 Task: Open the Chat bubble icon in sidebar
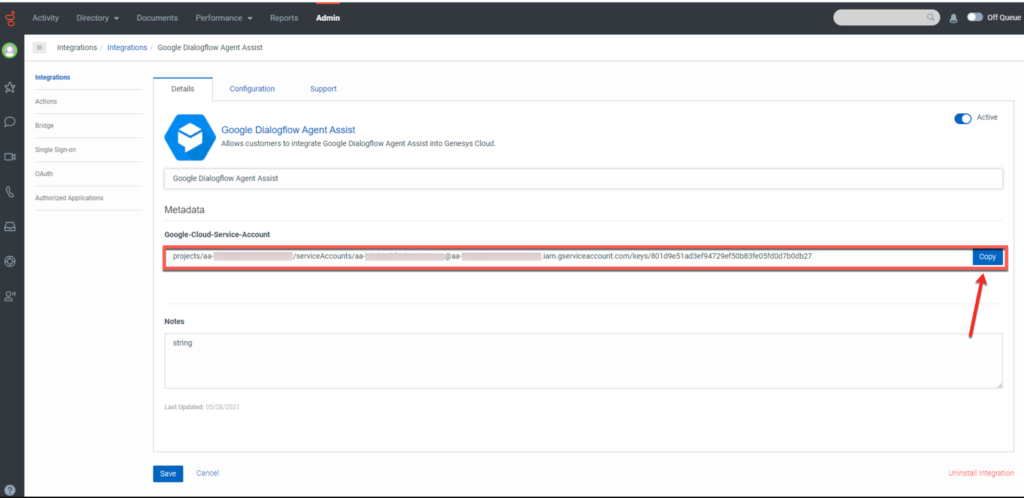[10, 122]
